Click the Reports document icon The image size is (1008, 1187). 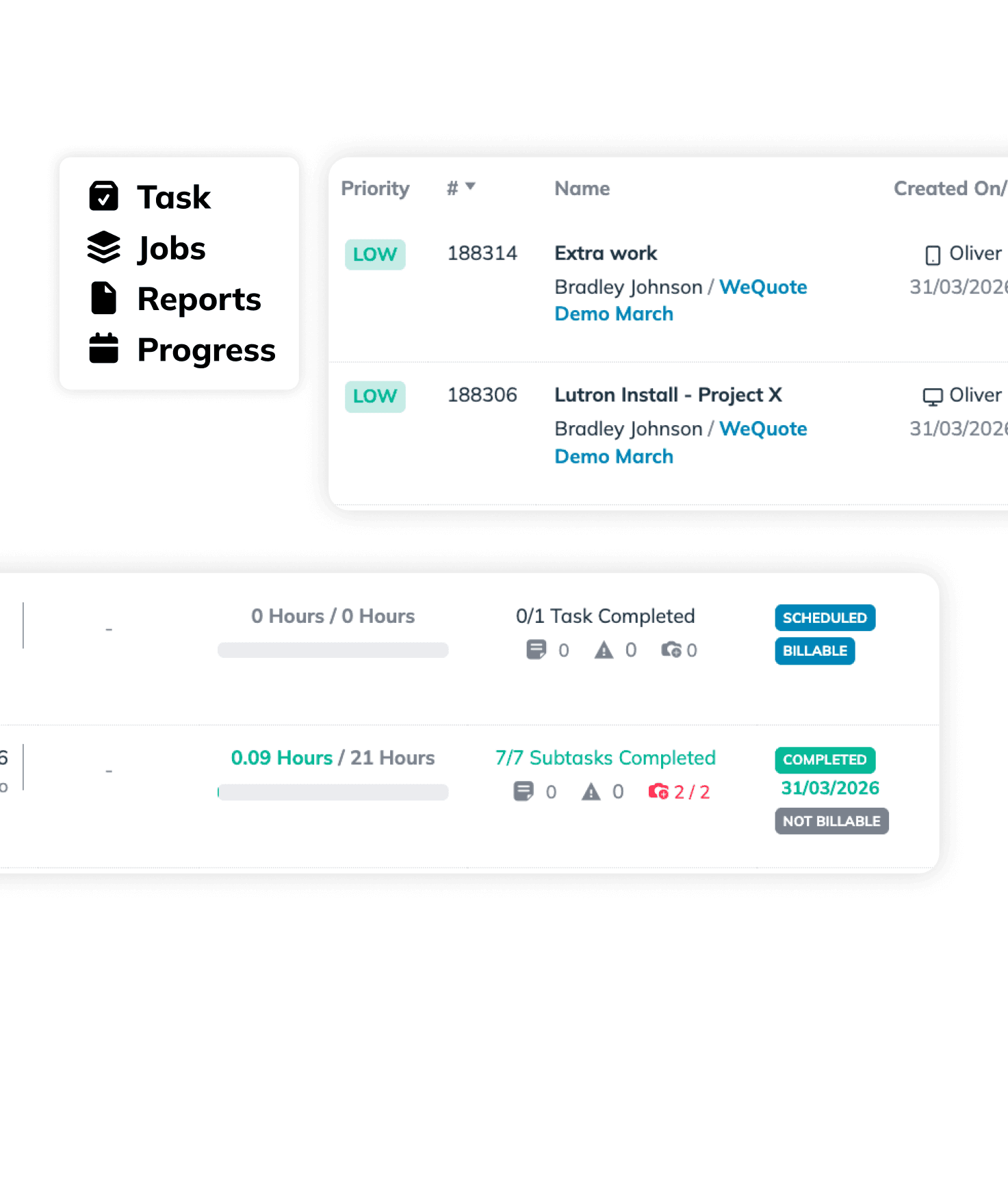104,298
